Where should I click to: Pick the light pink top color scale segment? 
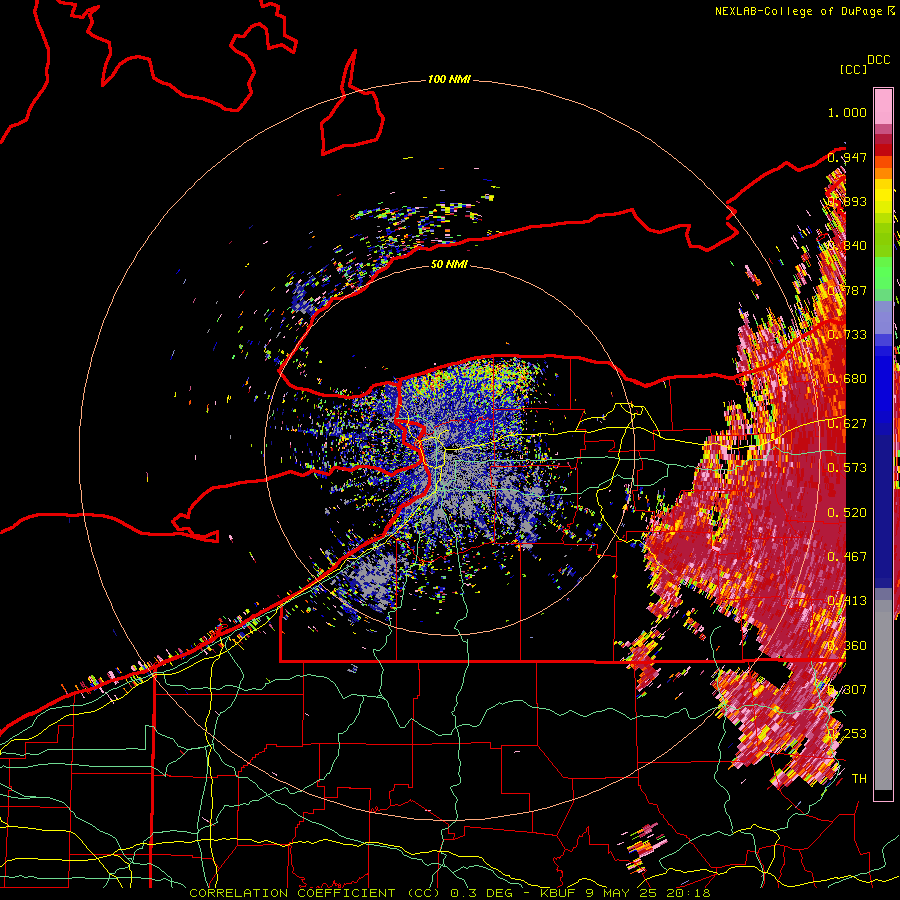[883, 106]
